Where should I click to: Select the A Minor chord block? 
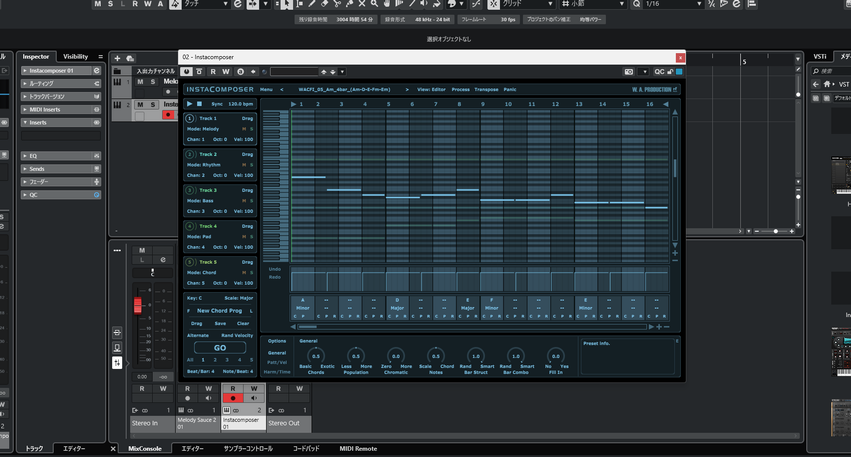pyautogui.click(x=302, y=308)
